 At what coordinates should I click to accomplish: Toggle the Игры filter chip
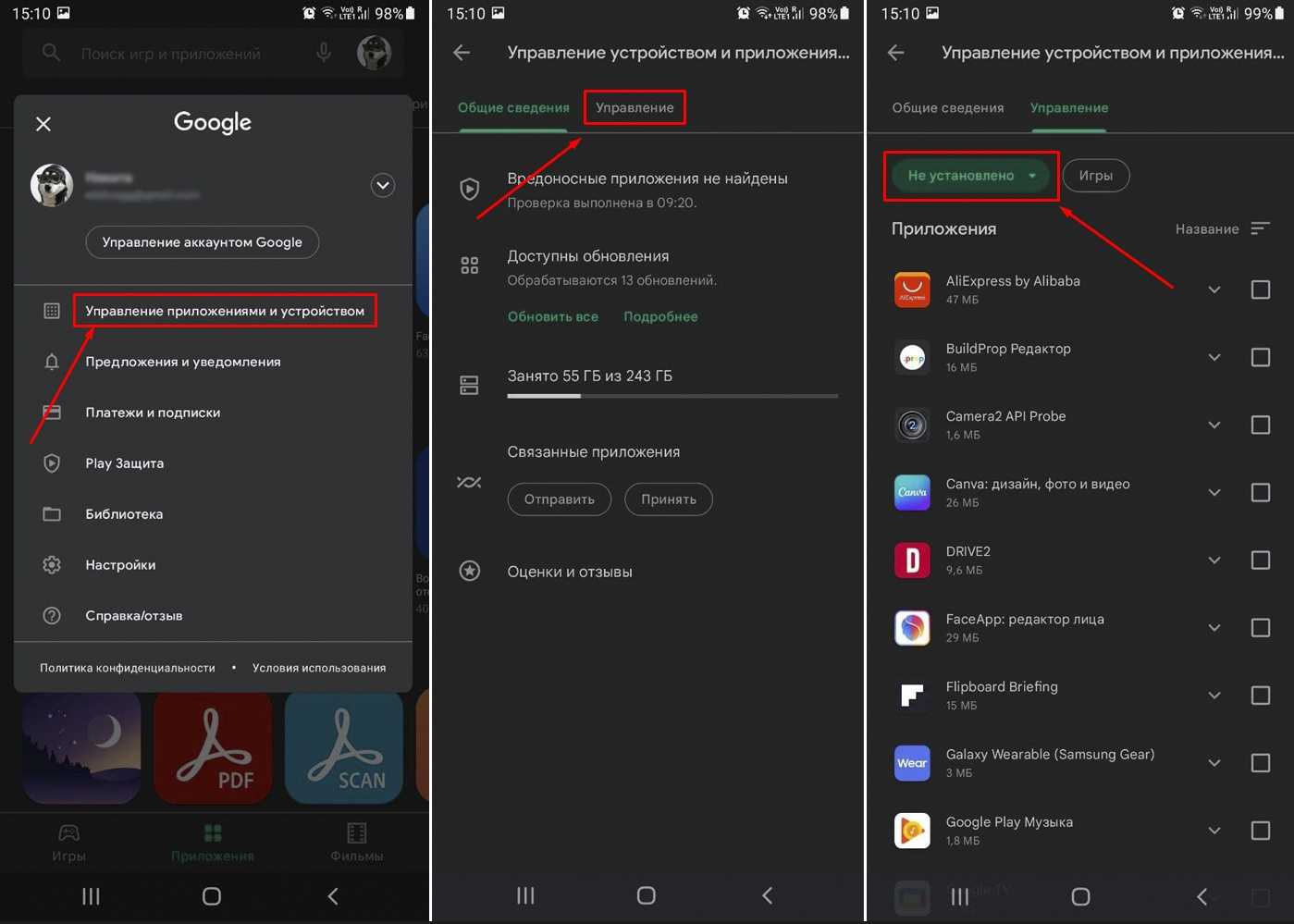coord(1096,176)
